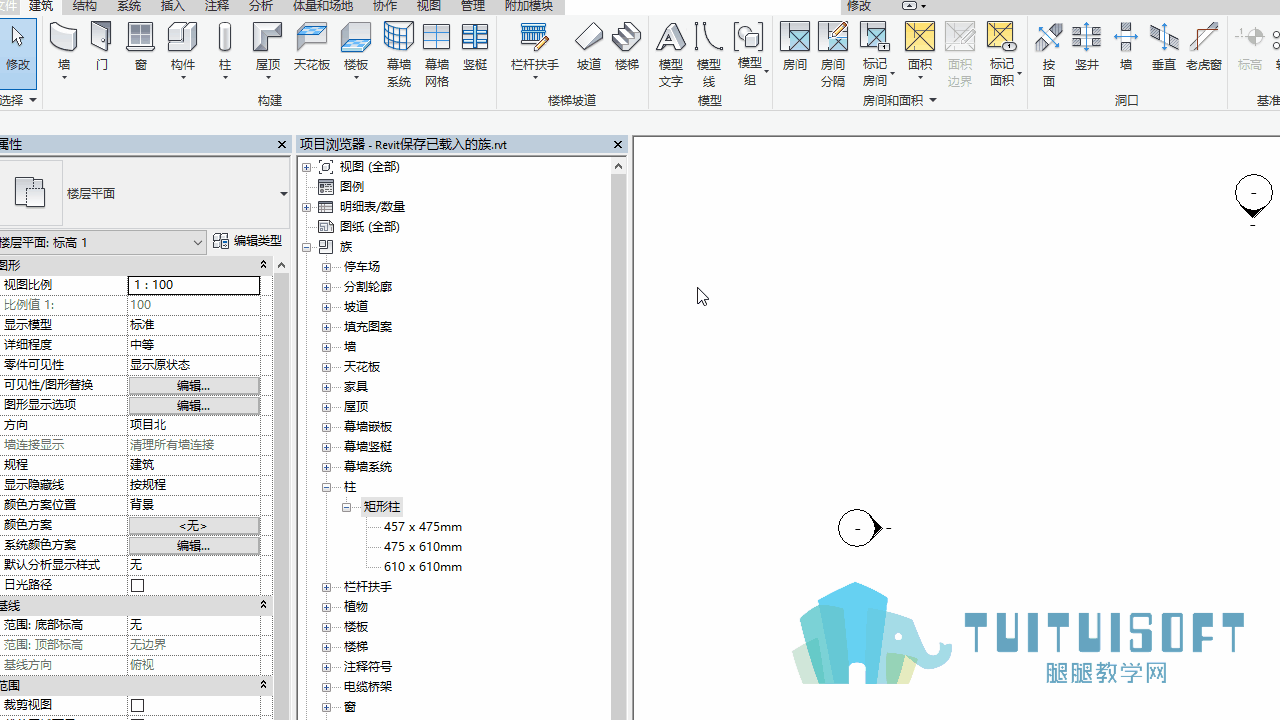Select the Curtain System (幕墙系统) icon
The width and height of the screenshot is (1280, 720).
(398, 37)
